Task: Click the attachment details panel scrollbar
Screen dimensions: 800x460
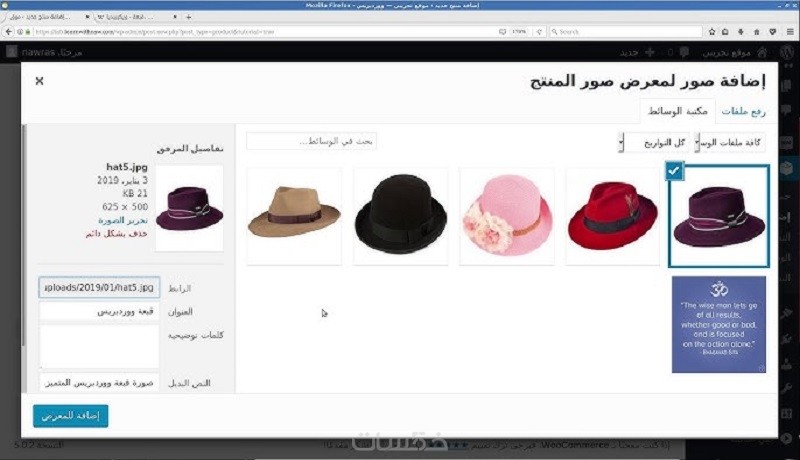Action: tap(24, 237)
